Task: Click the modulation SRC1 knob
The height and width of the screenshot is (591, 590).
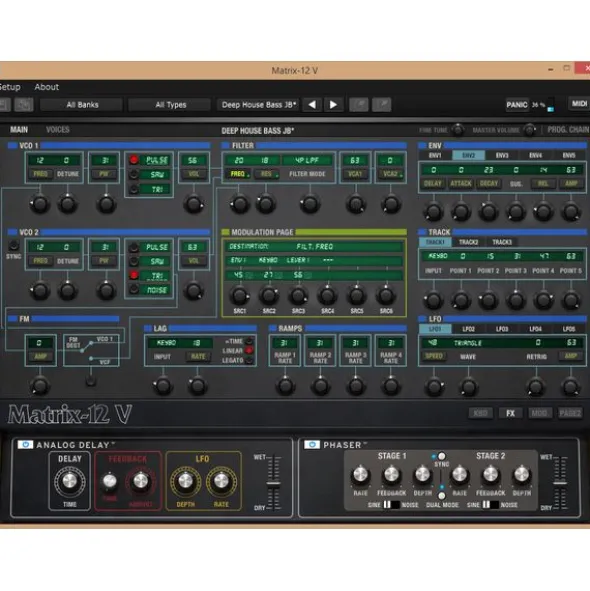Action: (239, 296)
